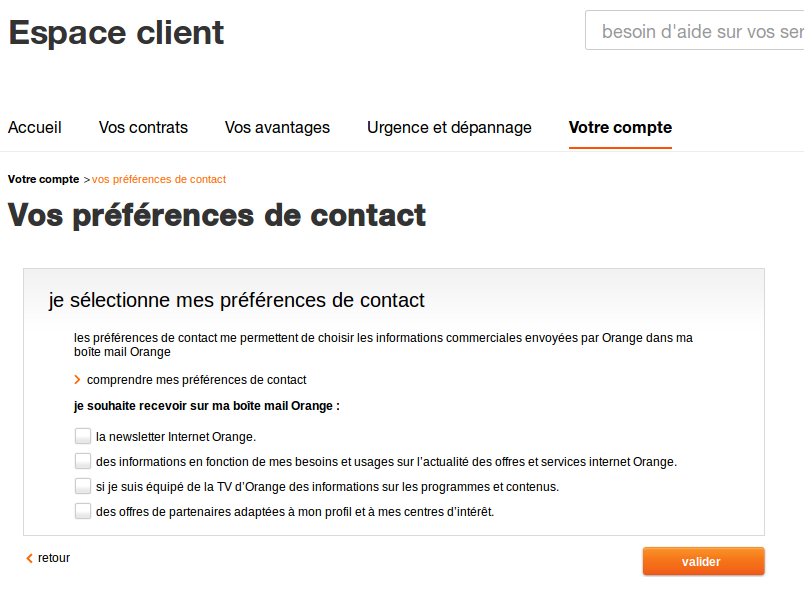804x592 pixels.
Task: Select the partner offers checkbox
Action: (82, 511)
